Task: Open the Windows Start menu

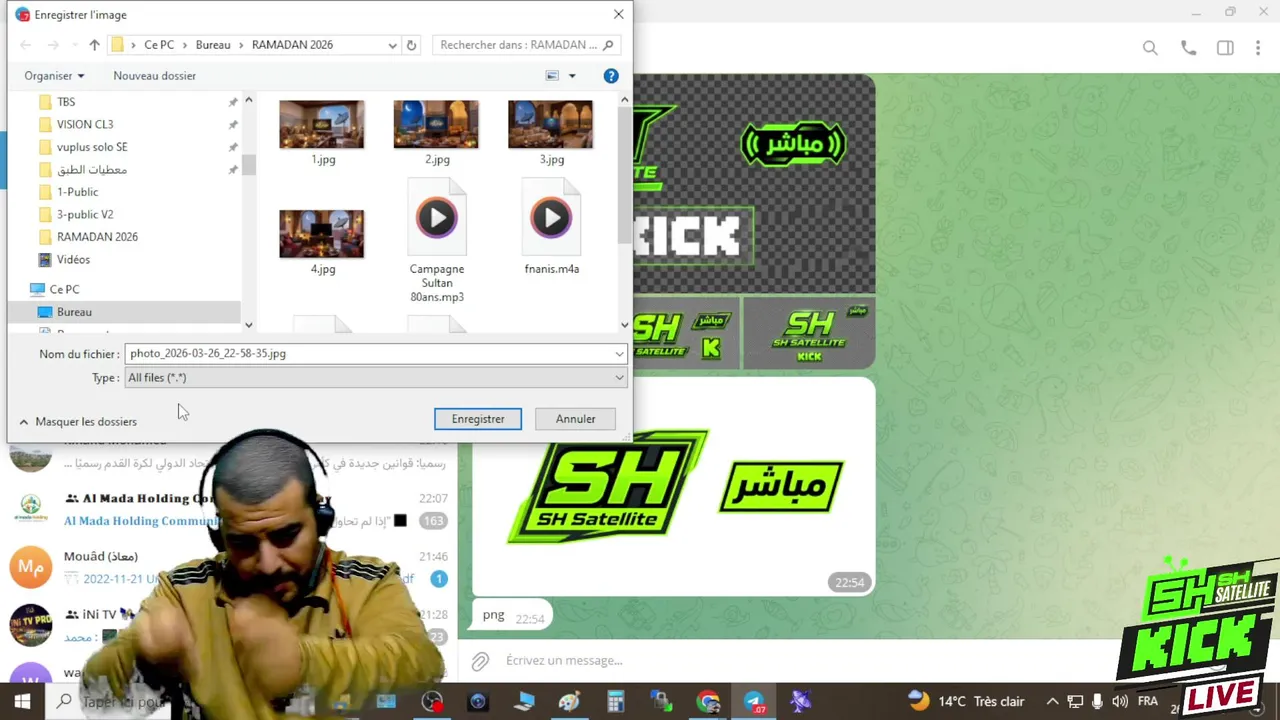Action: 22,702
